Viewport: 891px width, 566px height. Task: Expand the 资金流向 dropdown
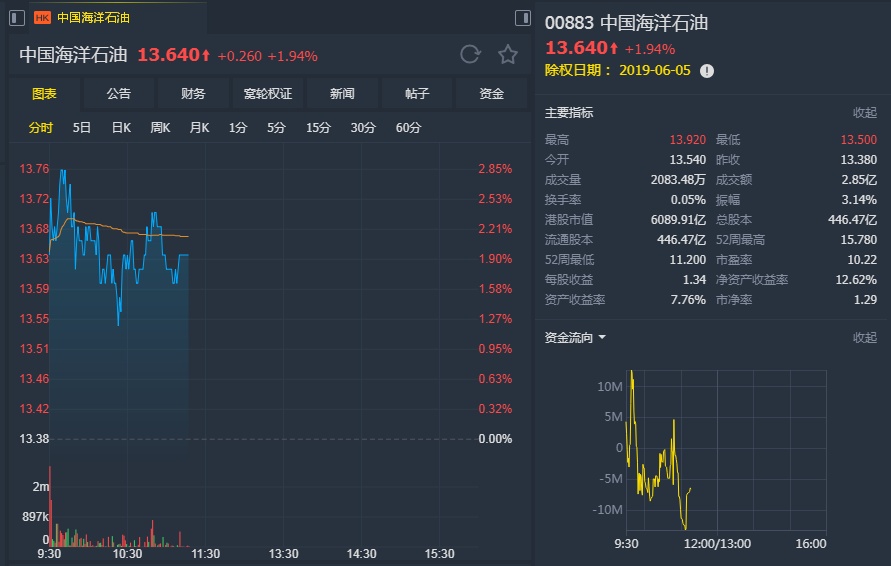point(602,337)
